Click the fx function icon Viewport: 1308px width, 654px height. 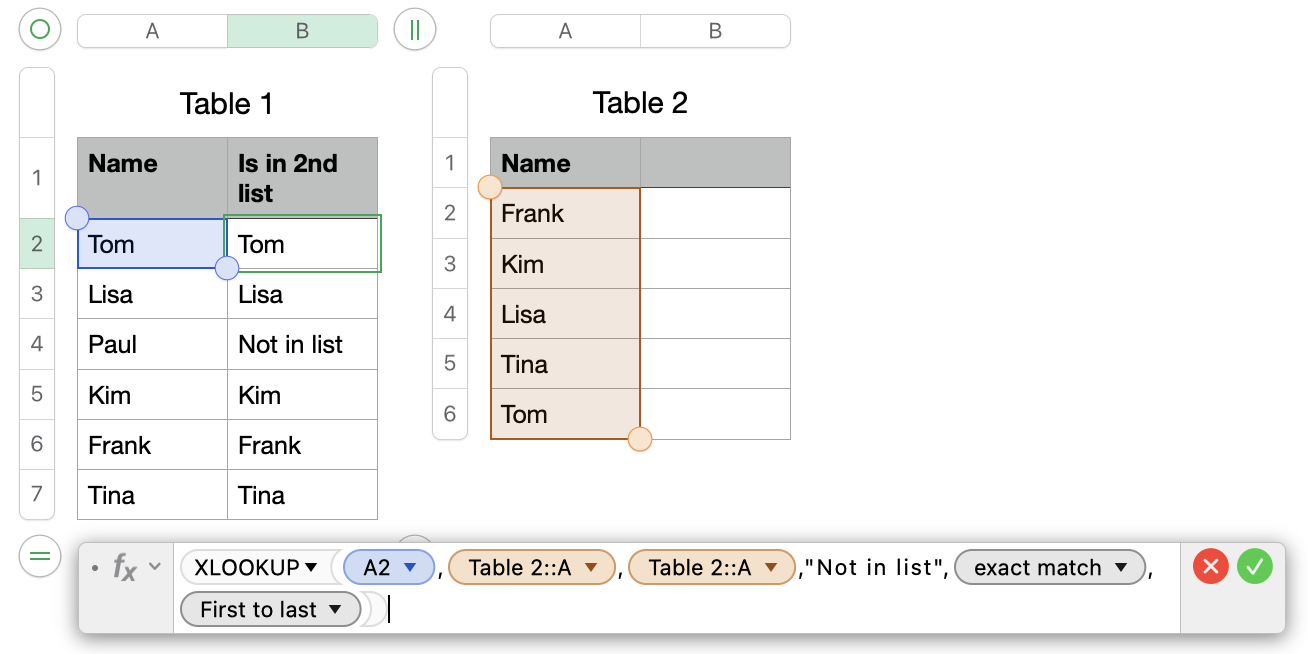124,568
